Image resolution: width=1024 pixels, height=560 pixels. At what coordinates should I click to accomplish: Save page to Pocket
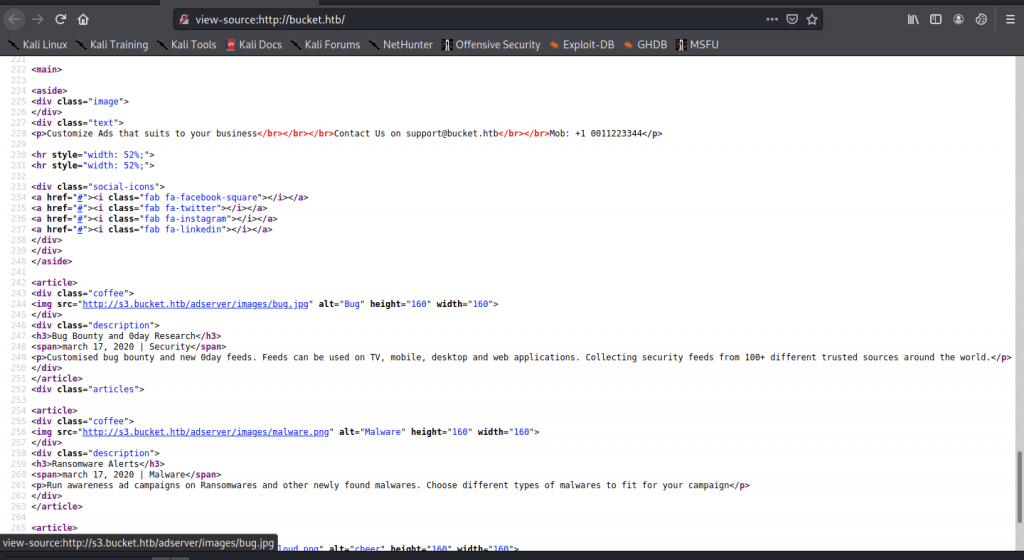[792, 19]
